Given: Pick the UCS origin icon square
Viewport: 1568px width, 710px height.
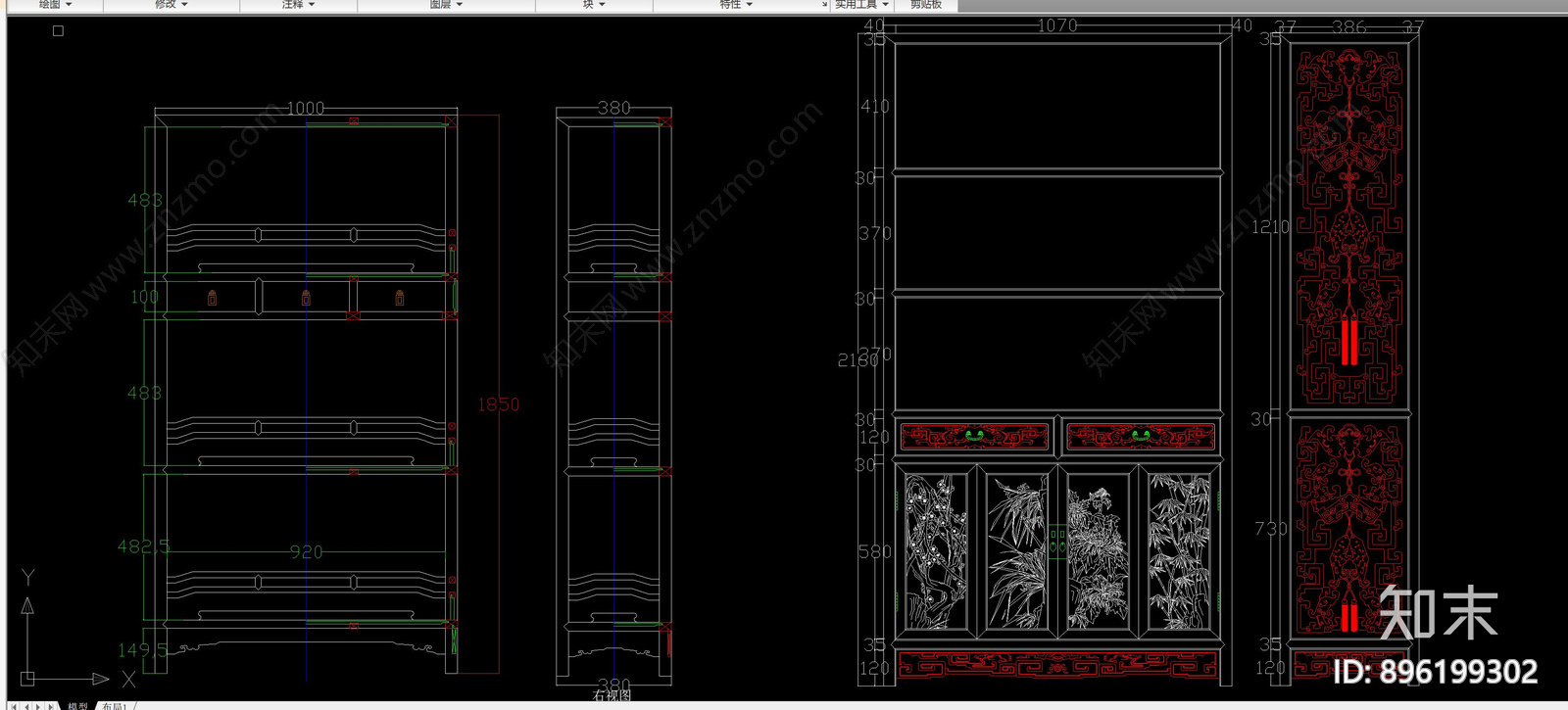Looking at the screenshot, I should 27,679.
